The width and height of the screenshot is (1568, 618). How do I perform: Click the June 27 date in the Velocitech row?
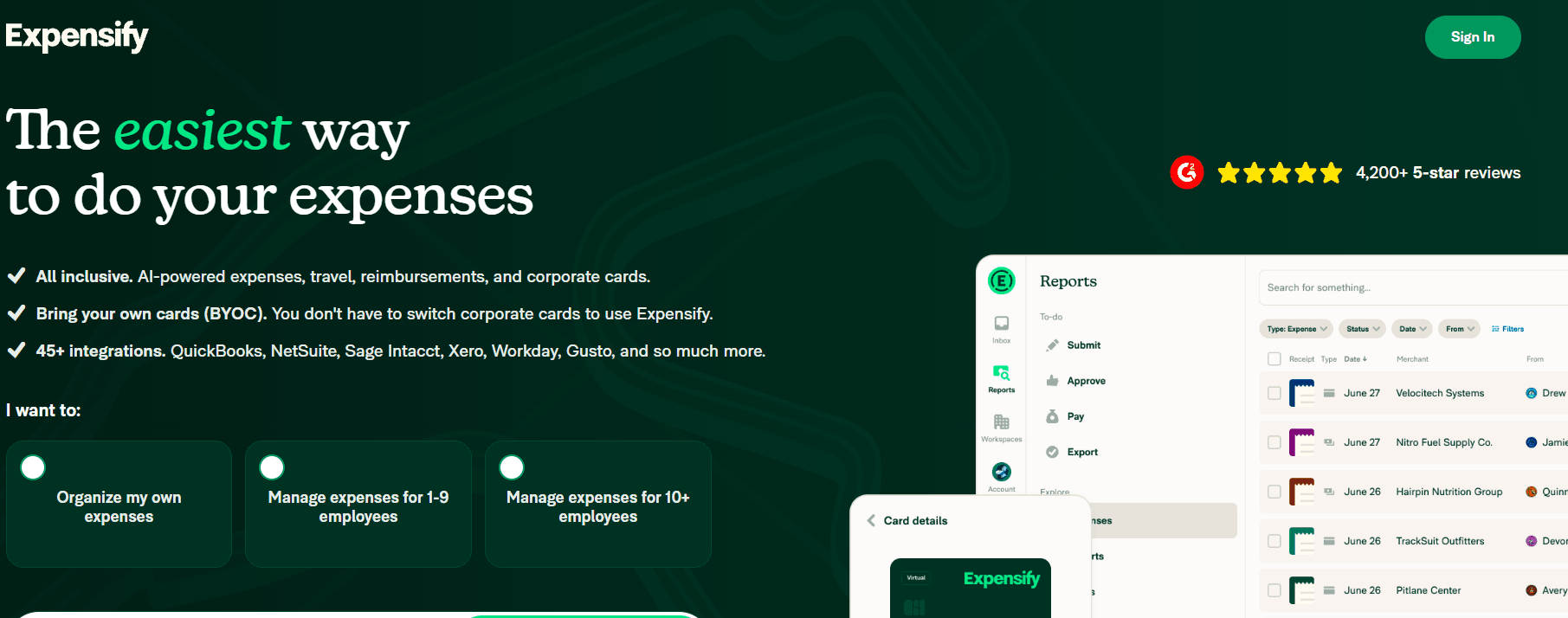pos(1362,393)
